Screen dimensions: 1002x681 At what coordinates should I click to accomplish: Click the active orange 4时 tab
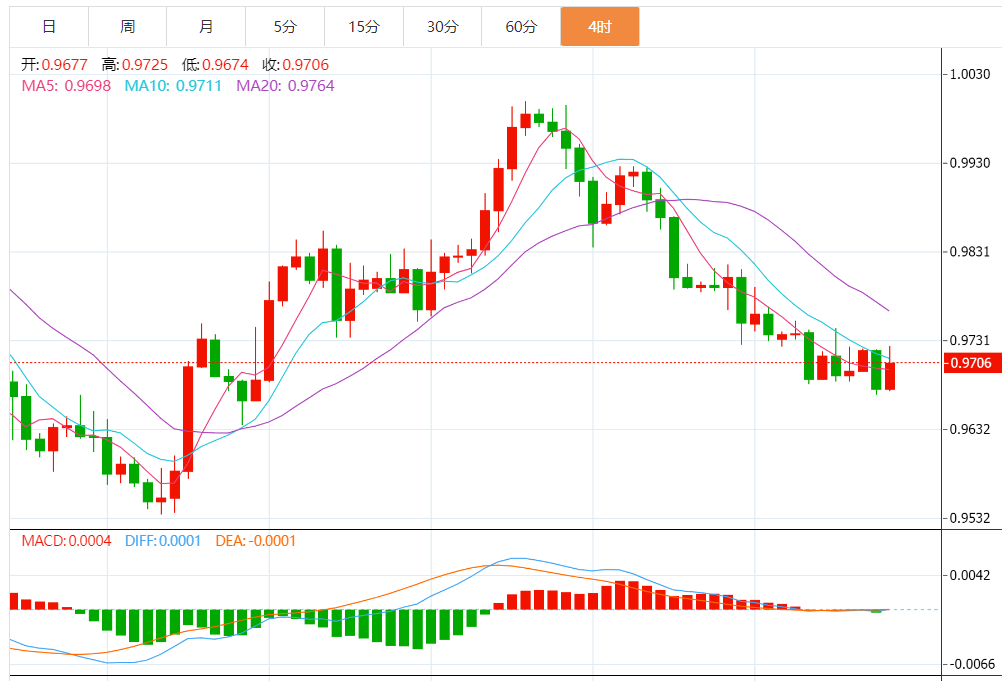(x=599, y=27)
